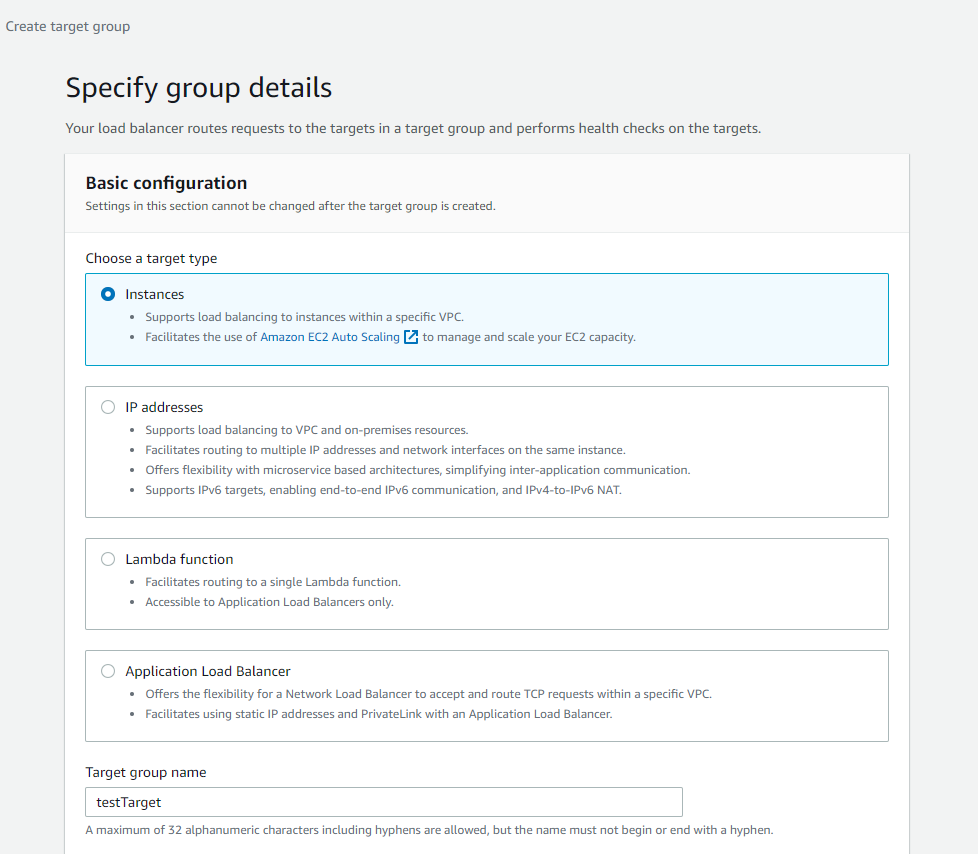Click the Basic configuration section heading
Screen dimensions: 978x854
point(167,183)
